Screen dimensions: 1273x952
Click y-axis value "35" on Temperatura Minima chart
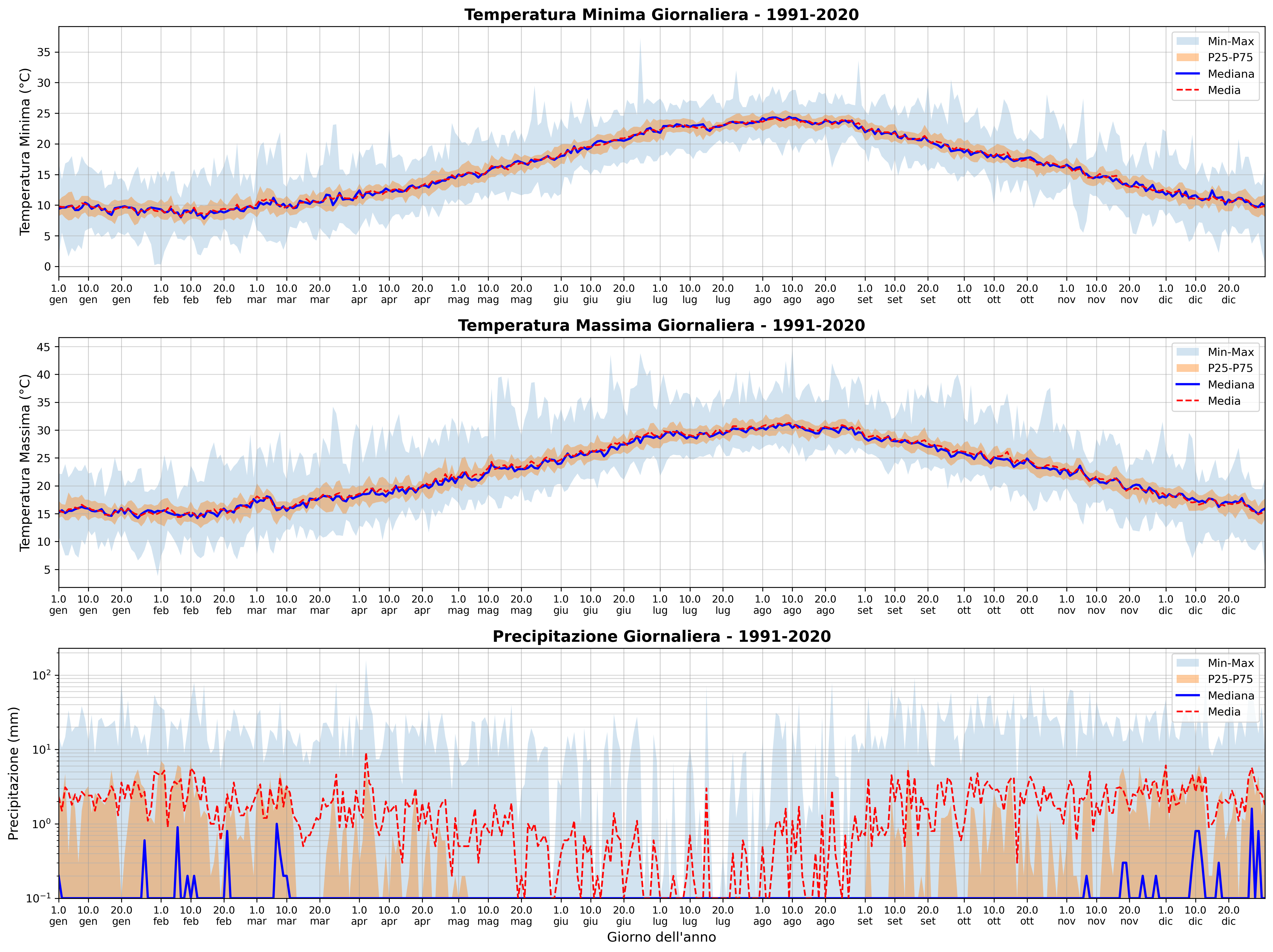(44, 52)
